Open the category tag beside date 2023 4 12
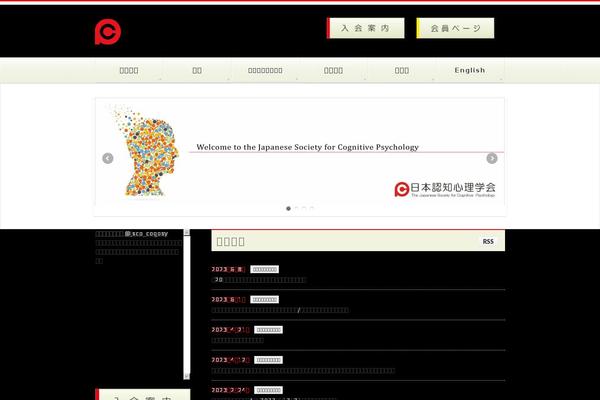 click(x=268, y=360)
